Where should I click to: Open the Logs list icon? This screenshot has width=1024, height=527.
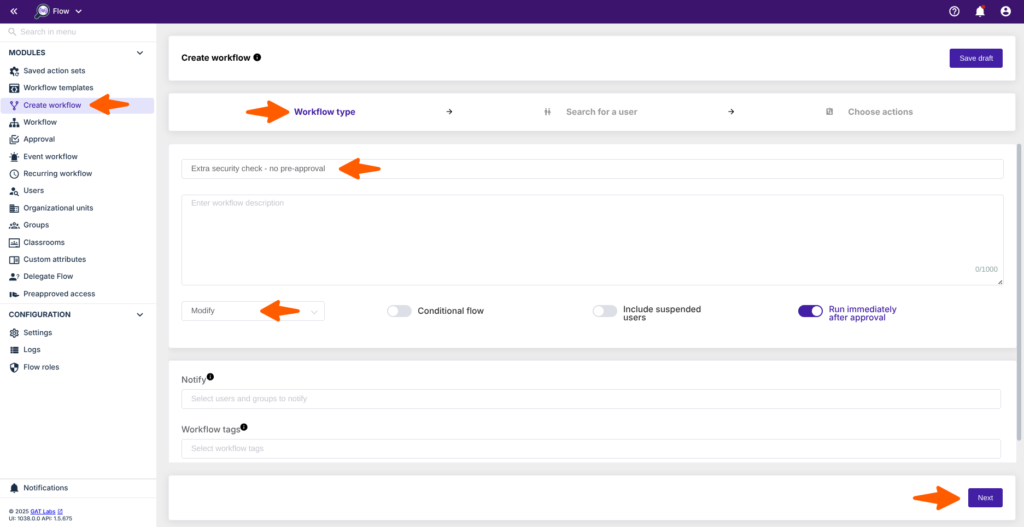pyautogui.click(x=14, y=350)
